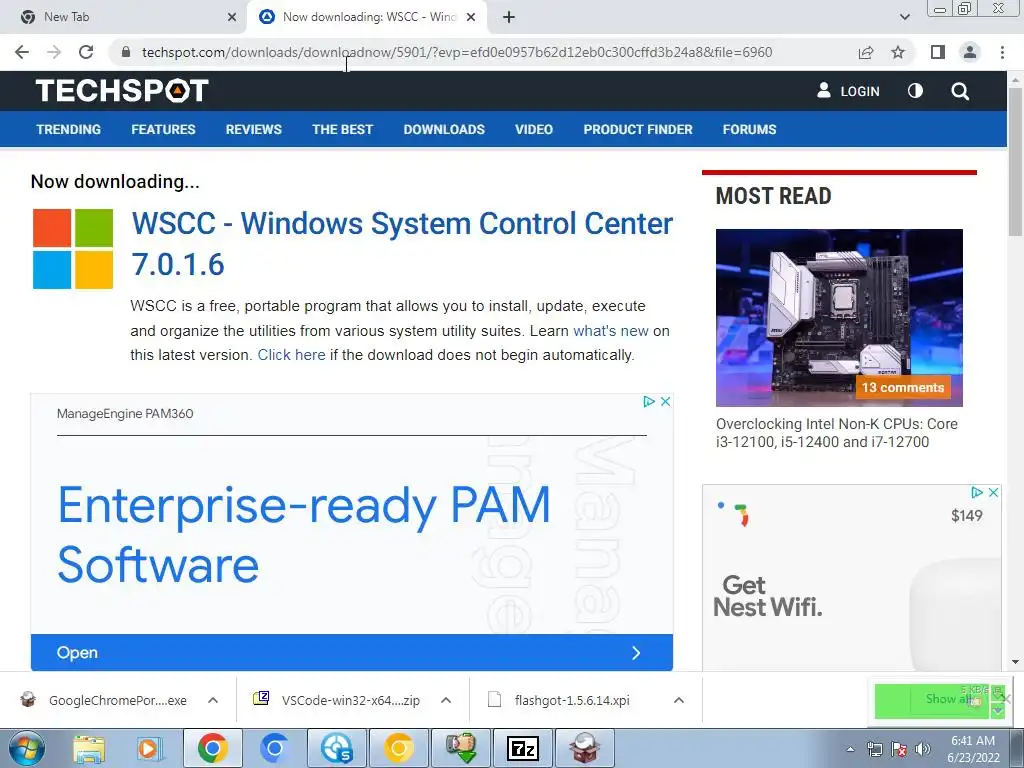Open the TechSpot search magnifier
Image resolution: width=1024 pixels, height=768 pixels.
click(x=960, y=91)
